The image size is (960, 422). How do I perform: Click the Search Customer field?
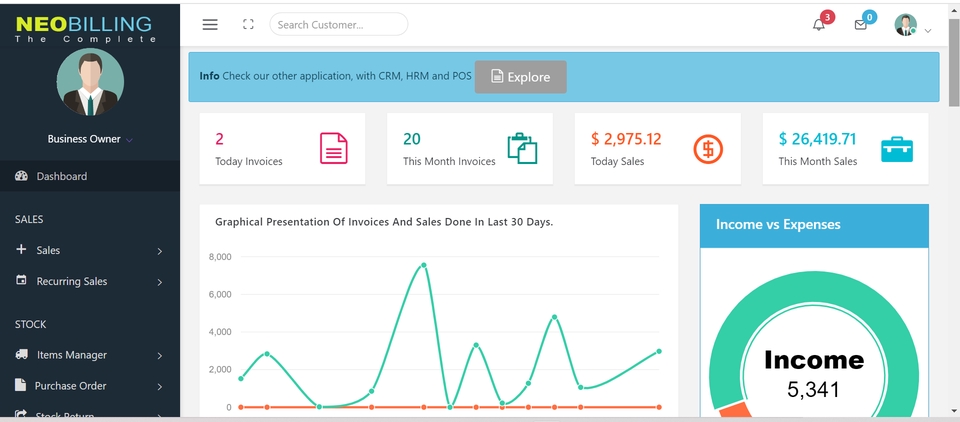[339, 24]
